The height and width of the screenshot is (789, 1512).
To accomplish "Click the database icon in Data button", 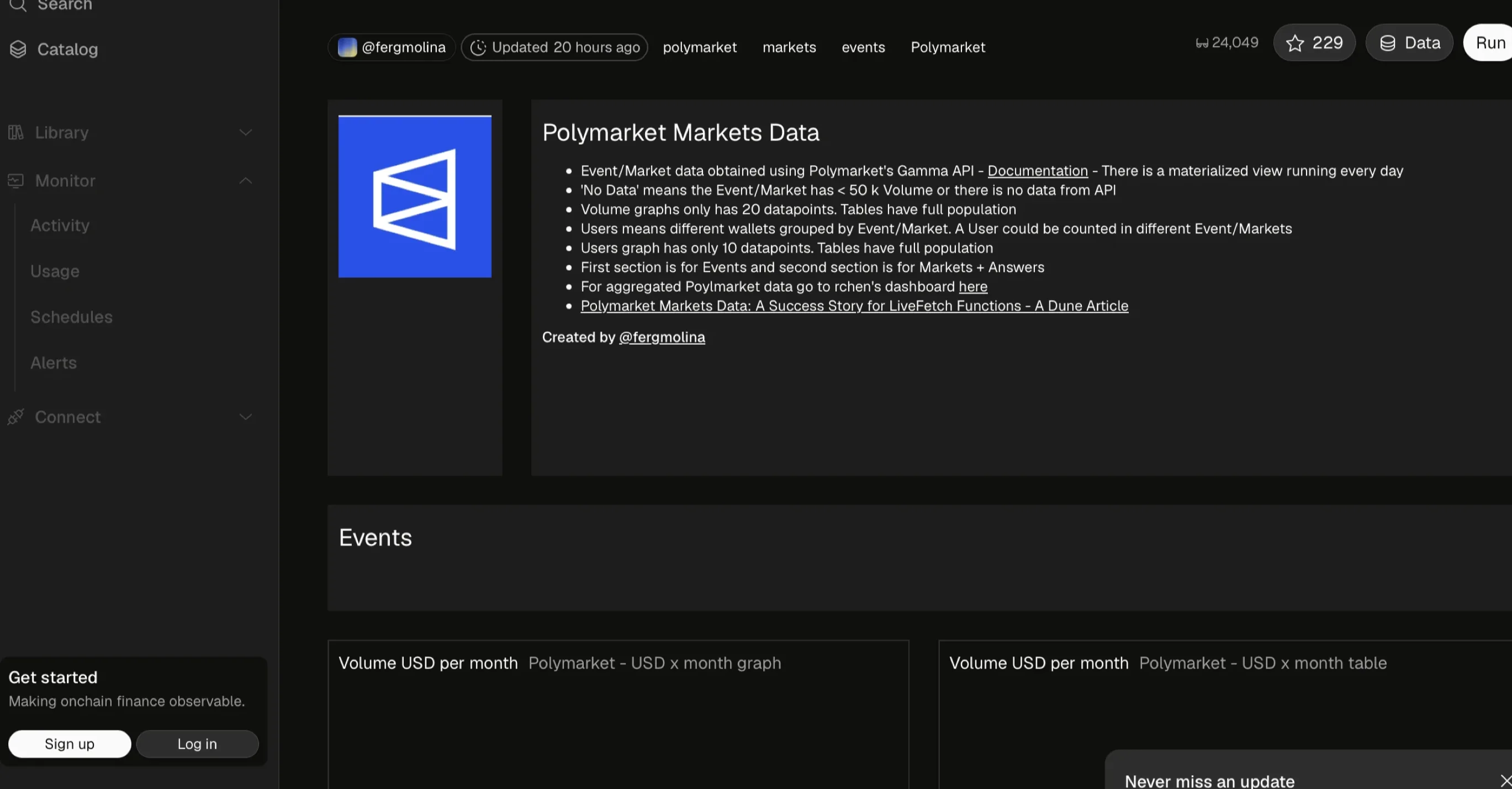I will 1388,43.
